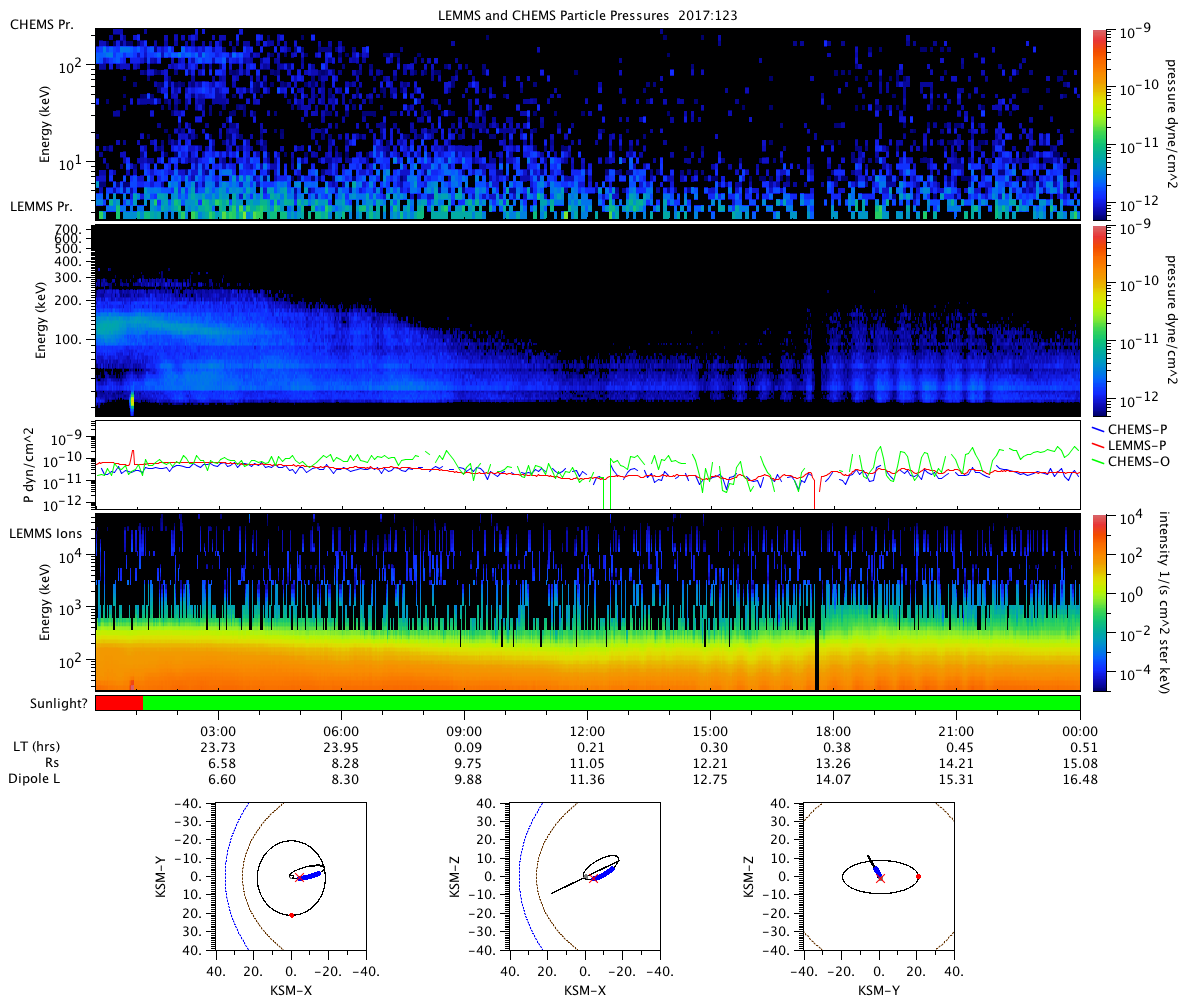The height and width of the screenshot is (1000, 1200).
Task: Click the 09:00 time tick label
Action: 464,731
